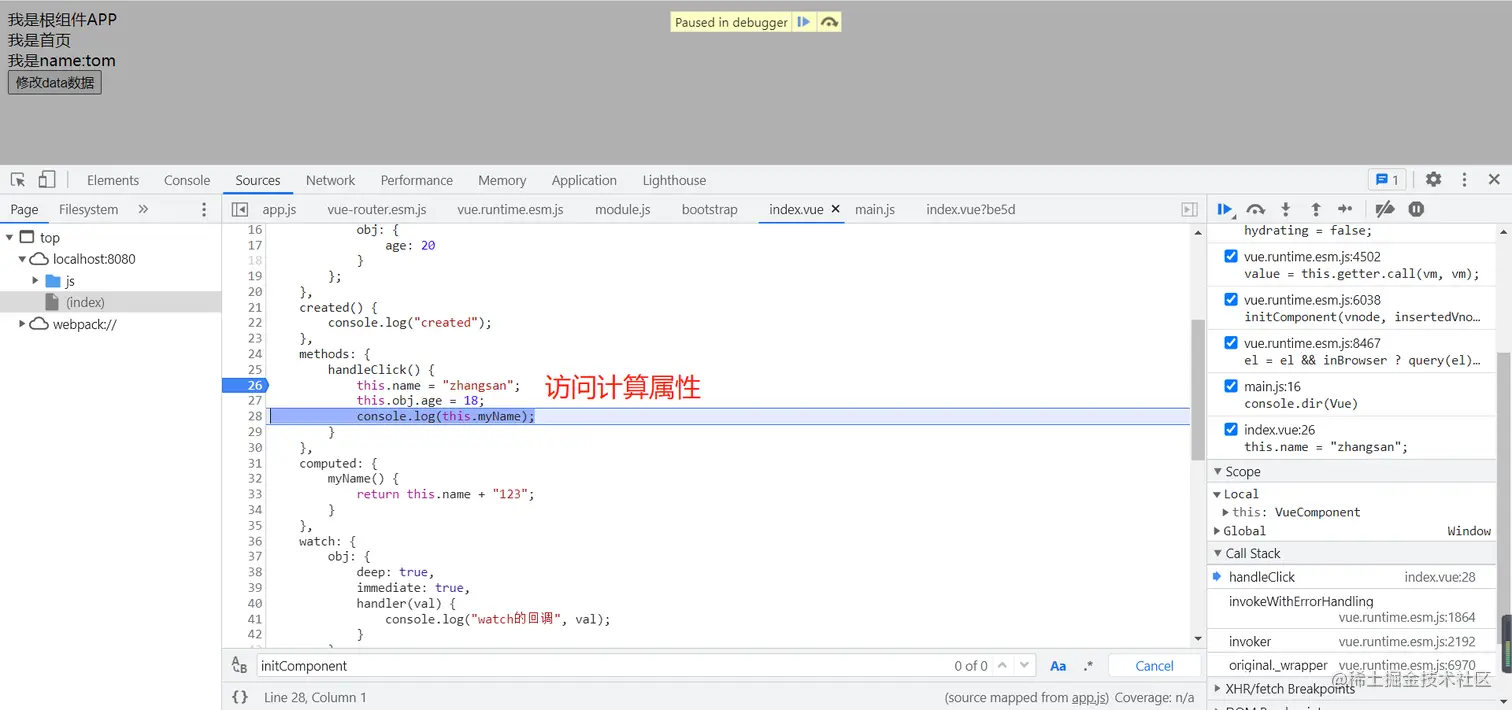This screenshot has width=1512, height=710.
Task: Click the Step over next function call icon
Action: [x=1255, y=209]
